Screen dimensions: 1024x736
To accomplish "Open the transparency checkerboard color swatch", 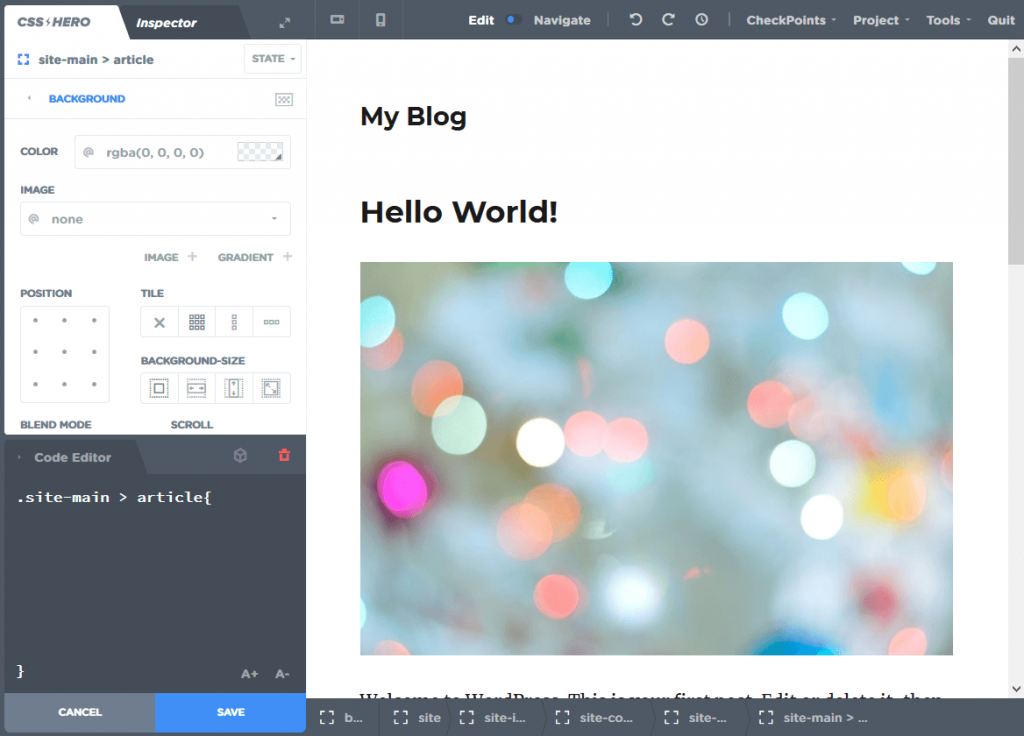I will point(258,151).
